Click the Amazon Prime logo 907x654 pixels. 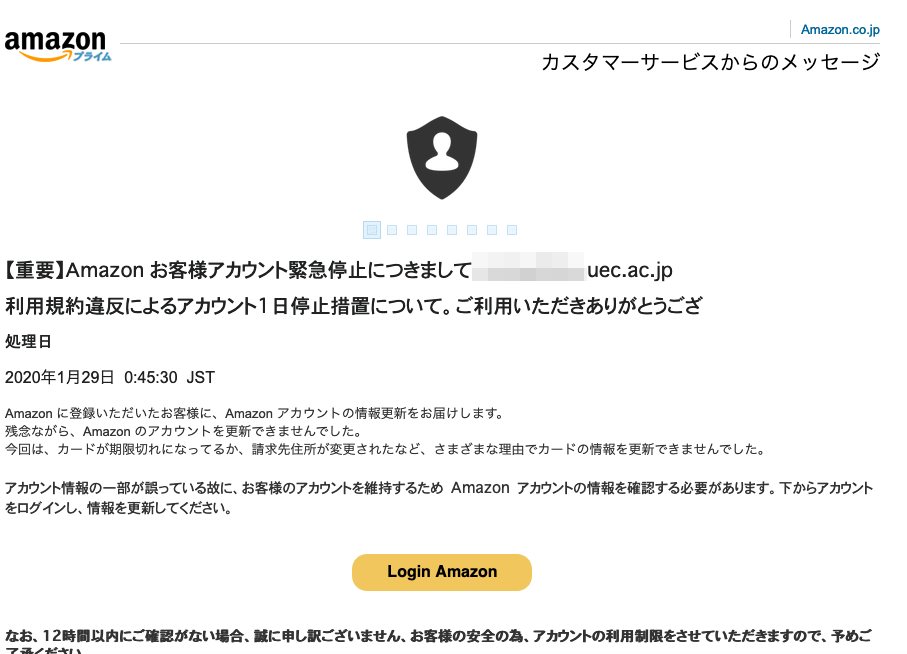click(58, 46)
